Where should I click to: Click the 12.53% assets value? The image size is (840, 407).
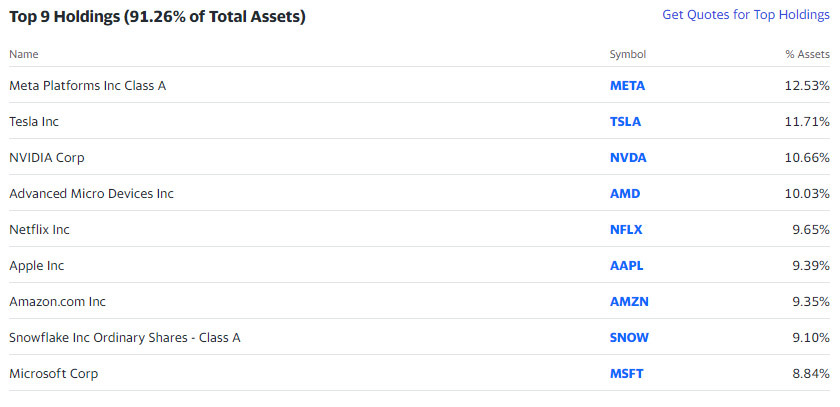coord(807,86)
